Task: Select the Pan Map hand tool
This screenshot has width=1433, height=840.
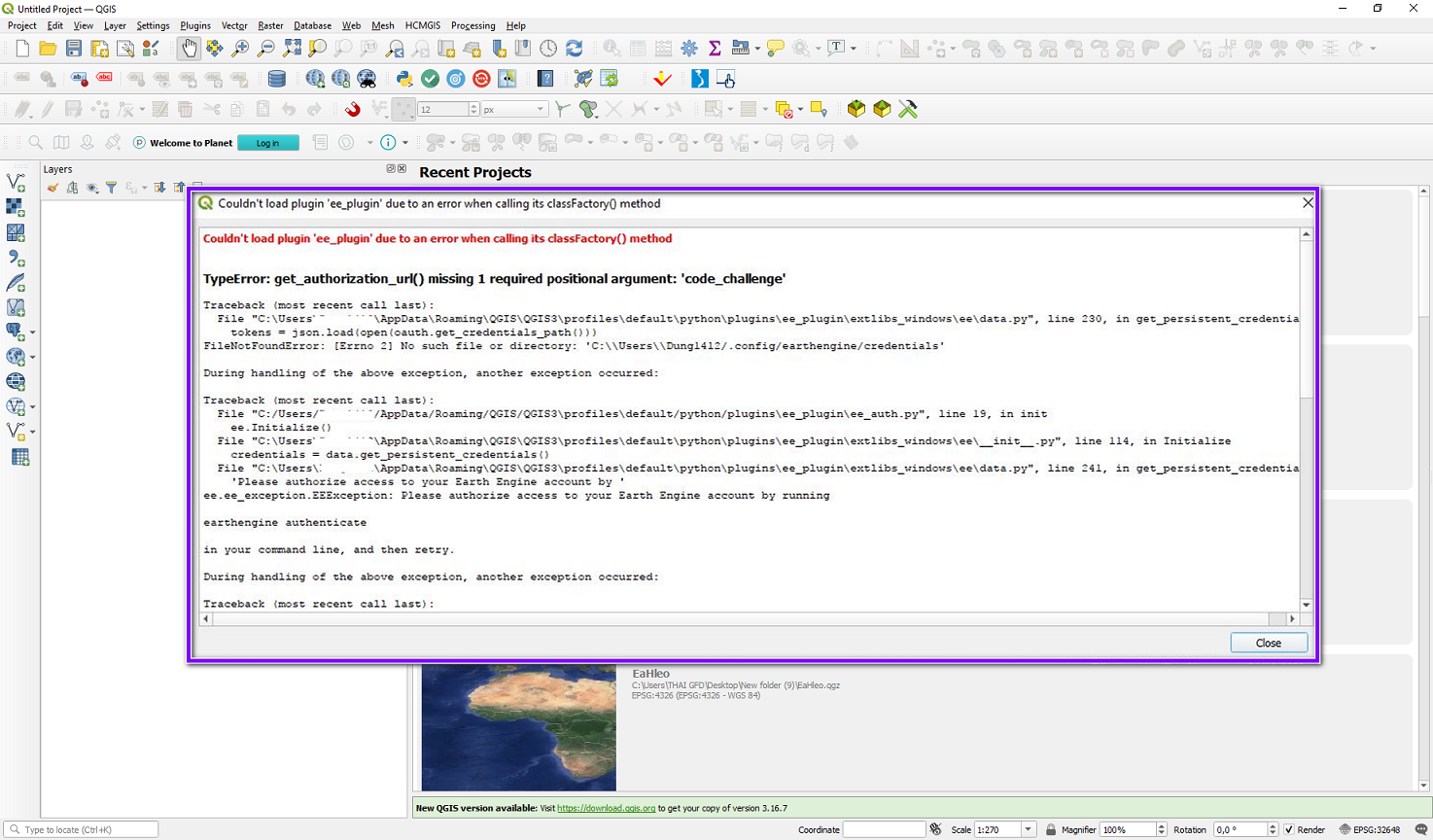Action: (x=189, y=49)
